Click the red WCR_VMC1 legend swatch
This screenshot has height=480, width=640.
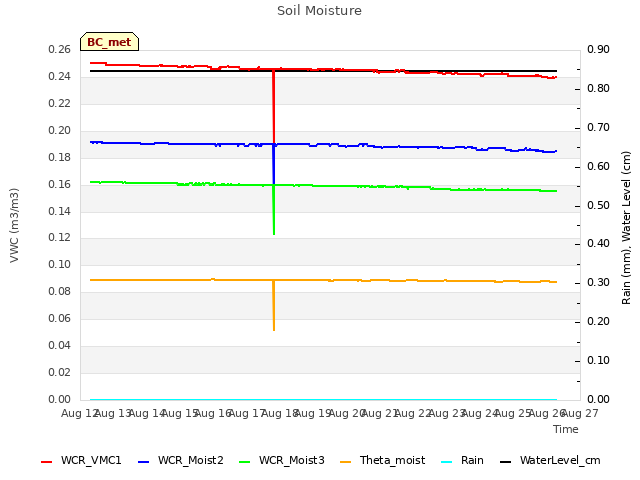[x=47, y=462]
